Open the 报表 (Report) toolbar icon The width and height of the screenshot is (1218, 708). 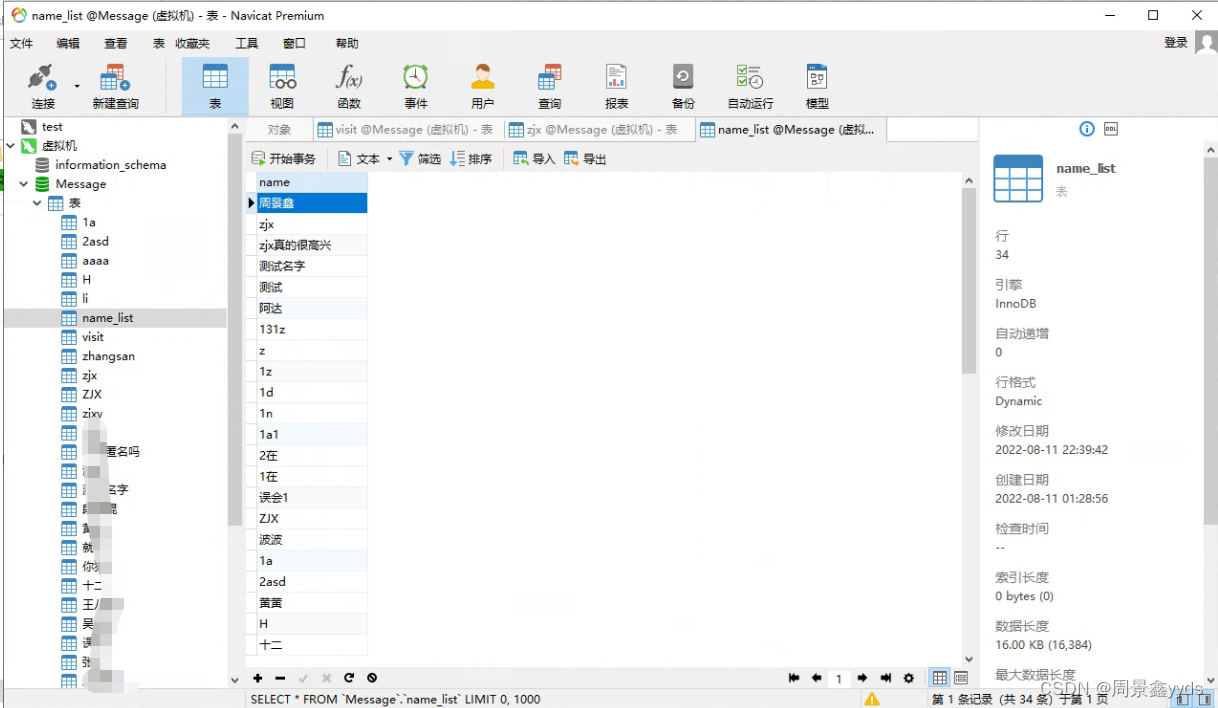click(617, 86)
